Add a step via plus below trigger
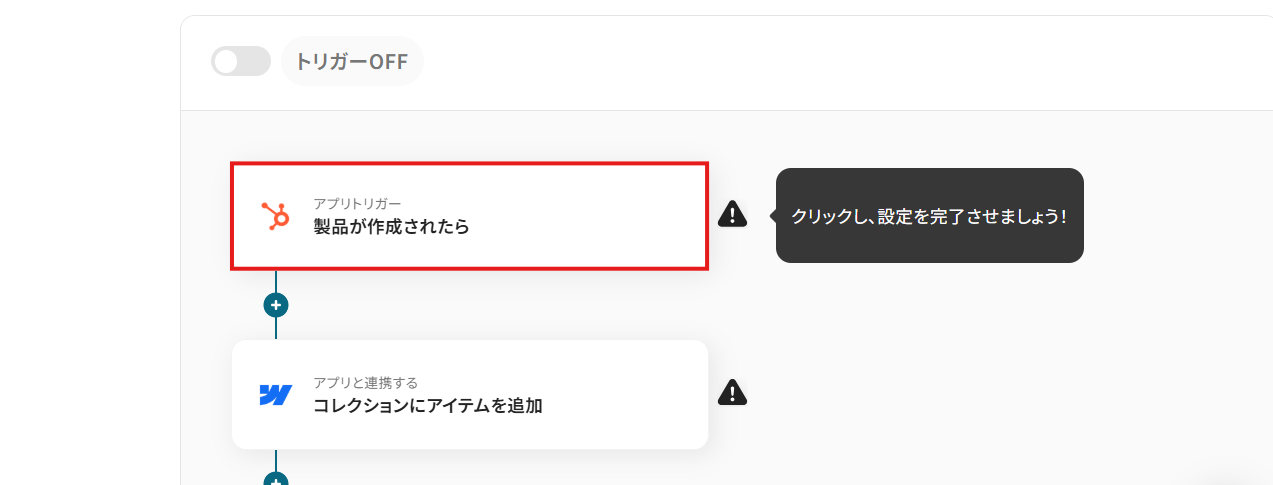The width and height of the screenshot is (1273, 485). point(276,305)
